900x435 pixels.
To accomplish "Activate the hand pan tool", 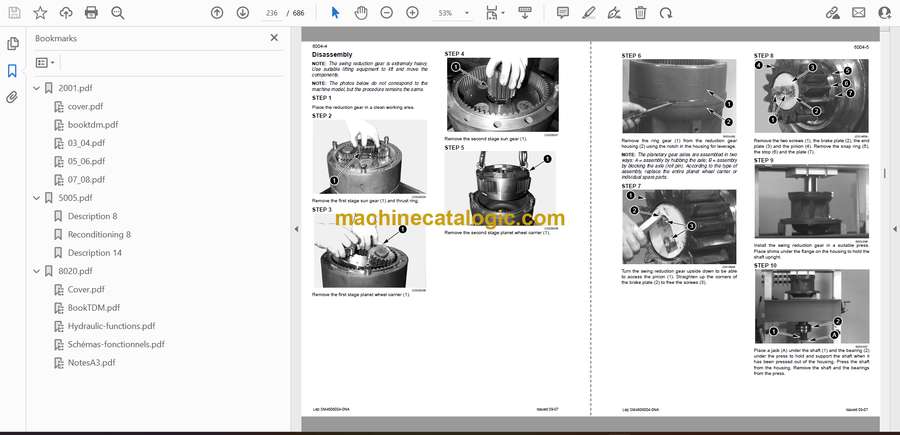I will (361, 13).
